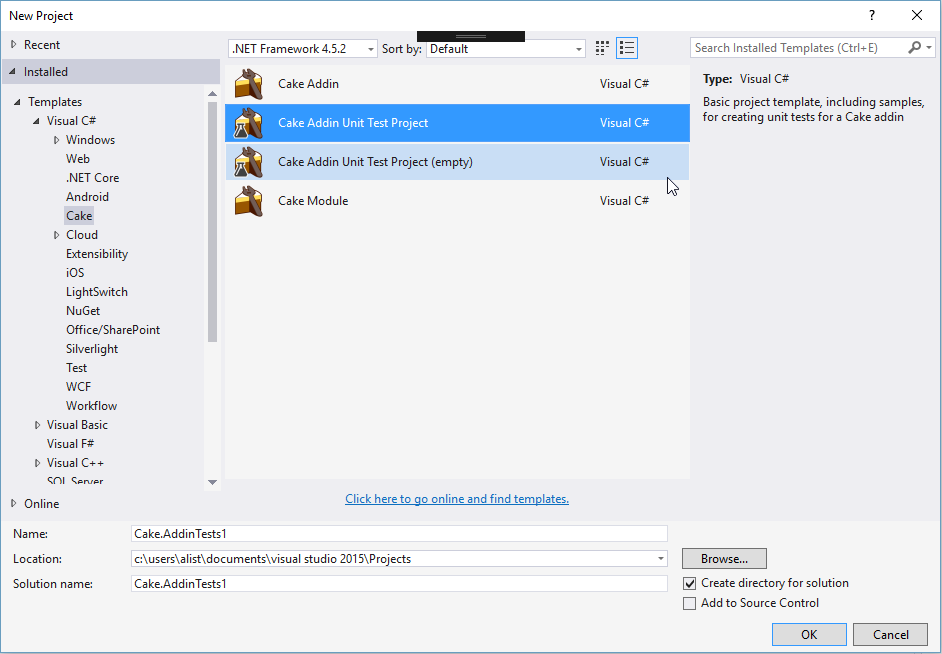Select the Extensibility template category
The width and height of the screenshot is (942, 654).
pos(97,253)
